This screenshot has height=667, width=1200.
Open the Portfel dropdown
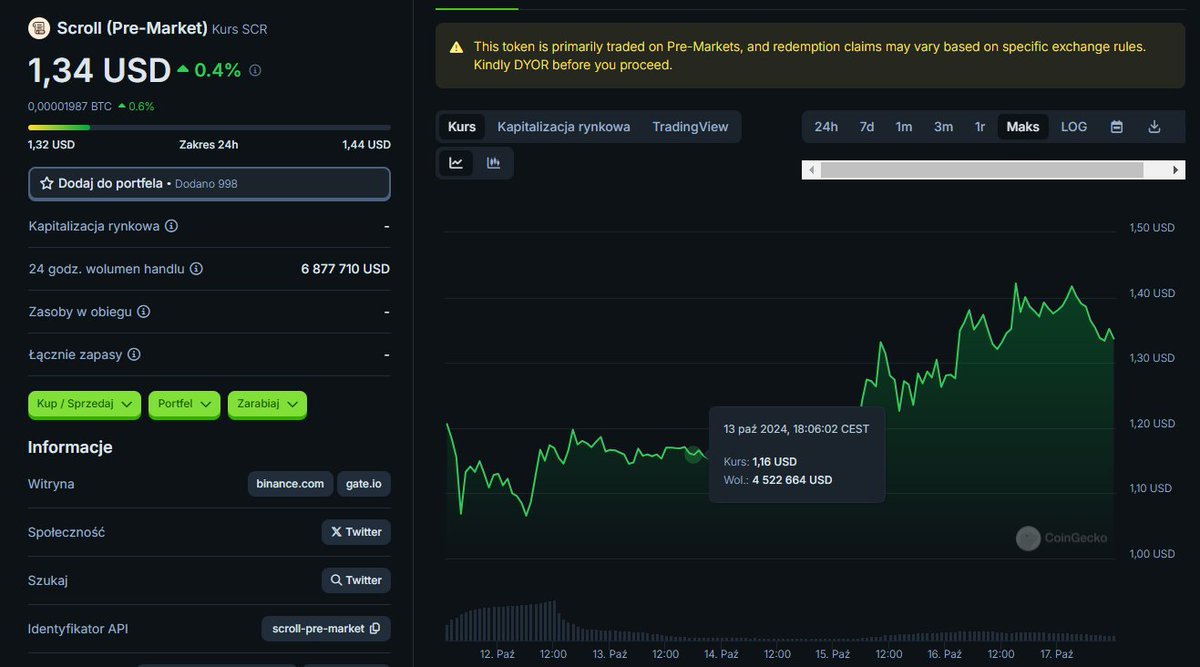(184, 404)
